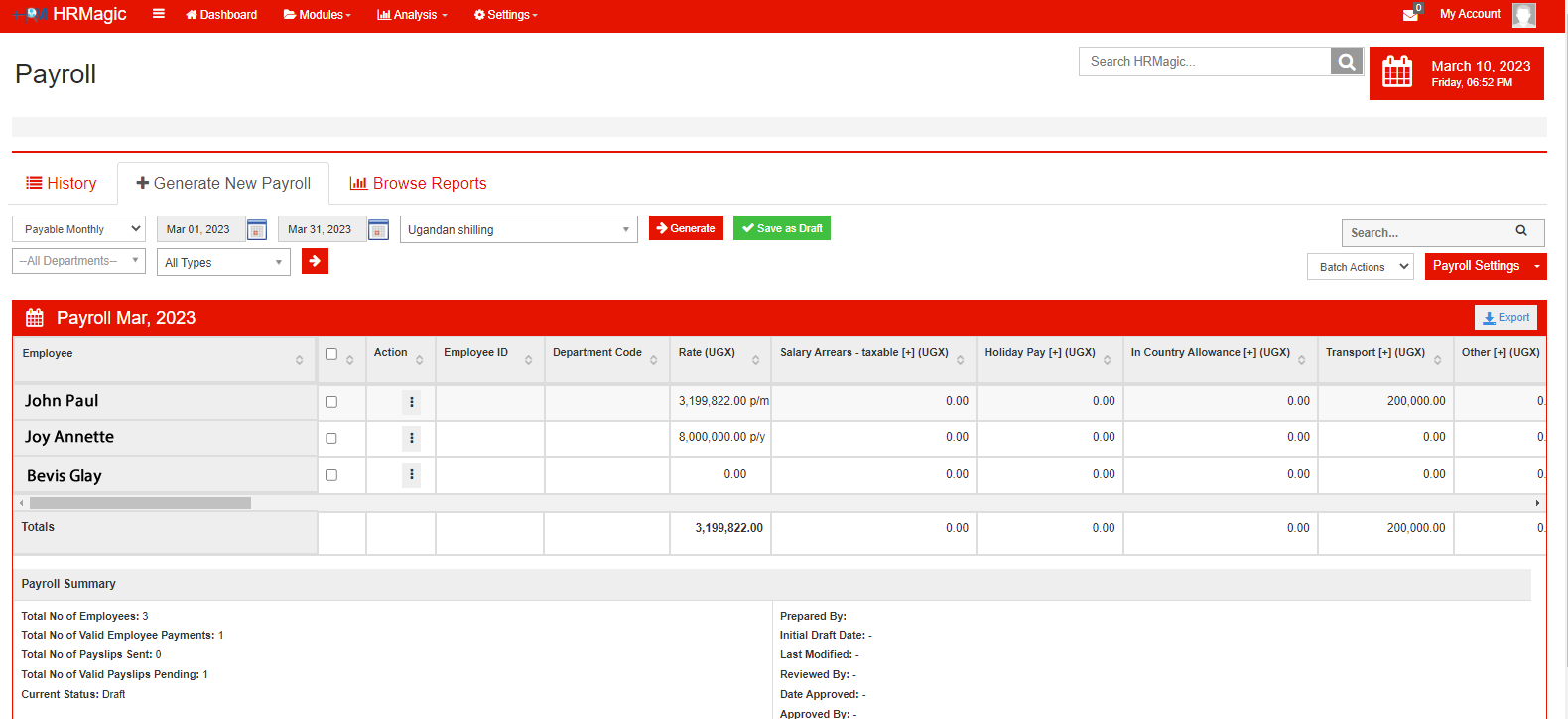Sort table by Employee column arrows

click(300, 359)
